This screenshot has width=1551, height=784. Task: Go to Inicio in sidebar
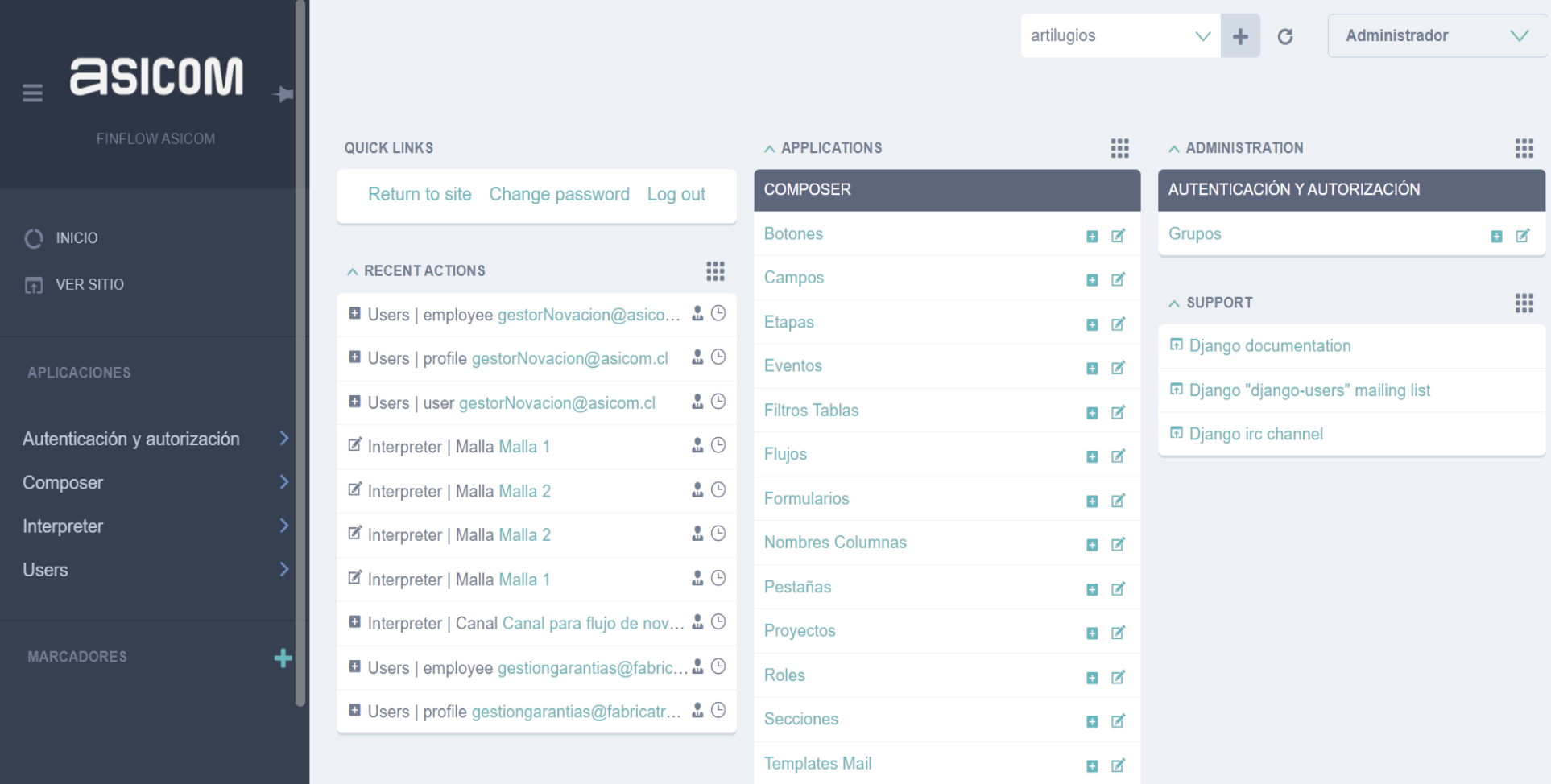[77, 238]
